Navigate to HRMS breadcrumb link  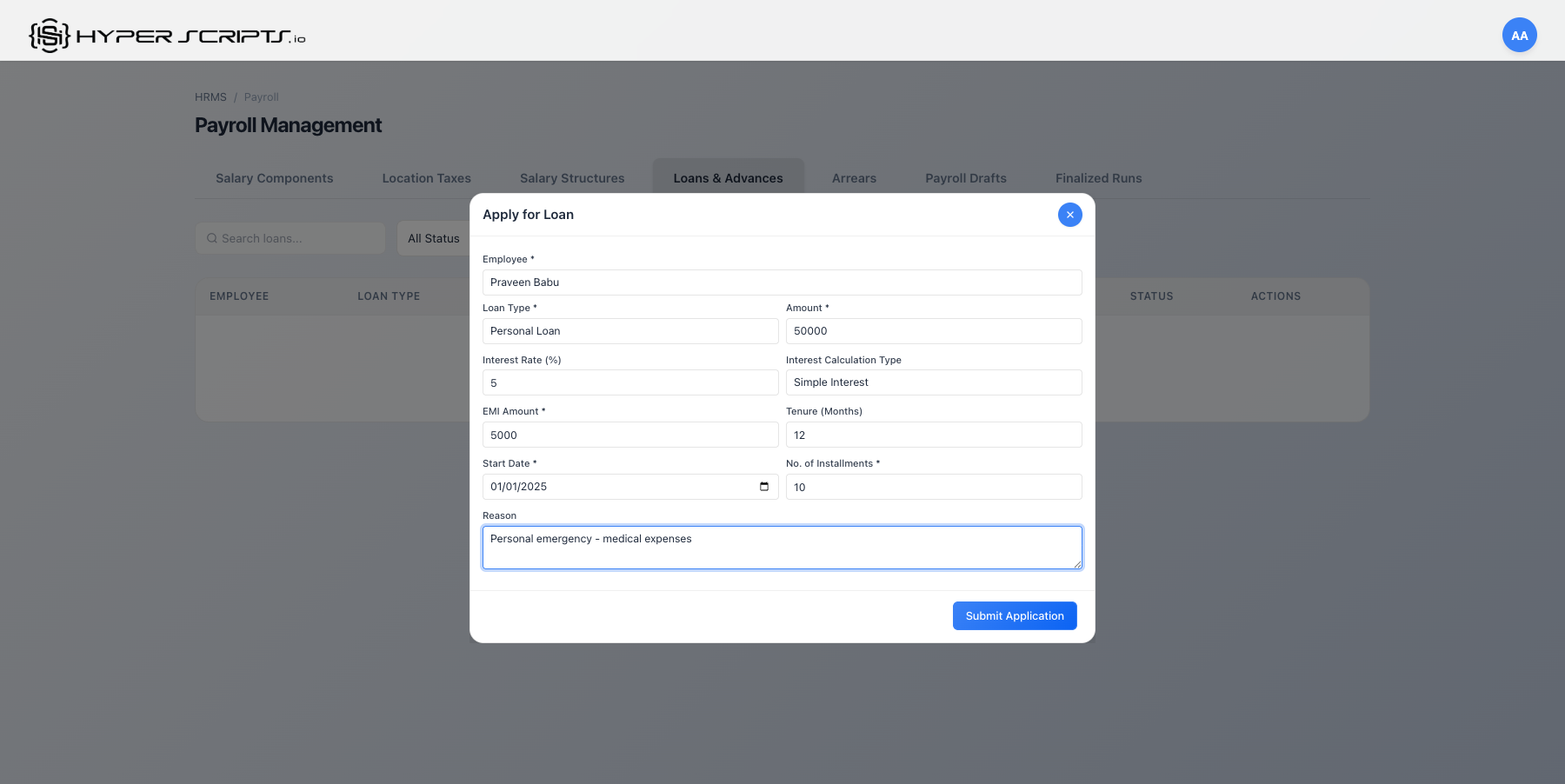point(210,97)
